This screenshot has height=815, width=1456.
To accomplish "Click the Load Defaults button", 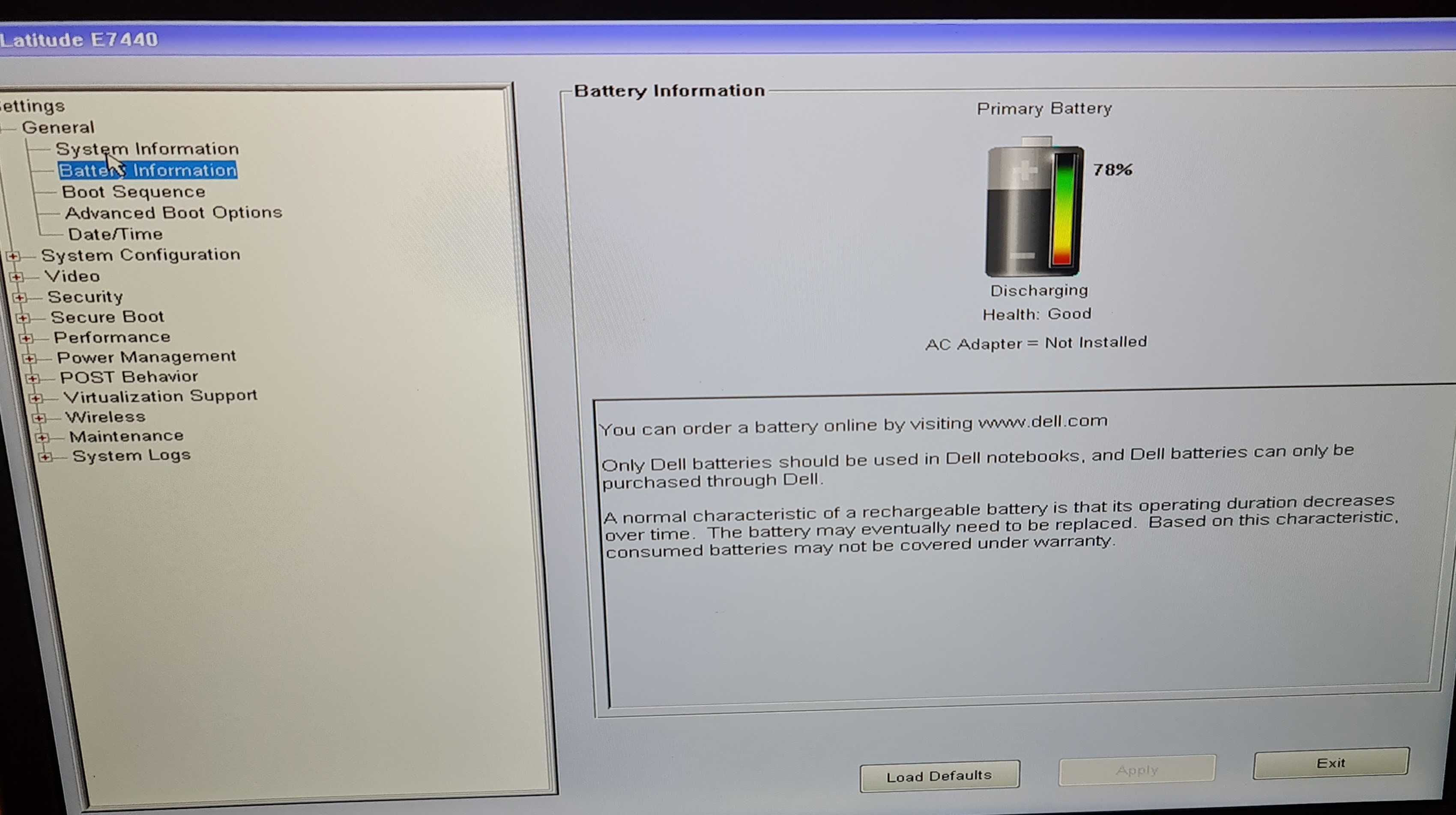I will coord(940,776).
